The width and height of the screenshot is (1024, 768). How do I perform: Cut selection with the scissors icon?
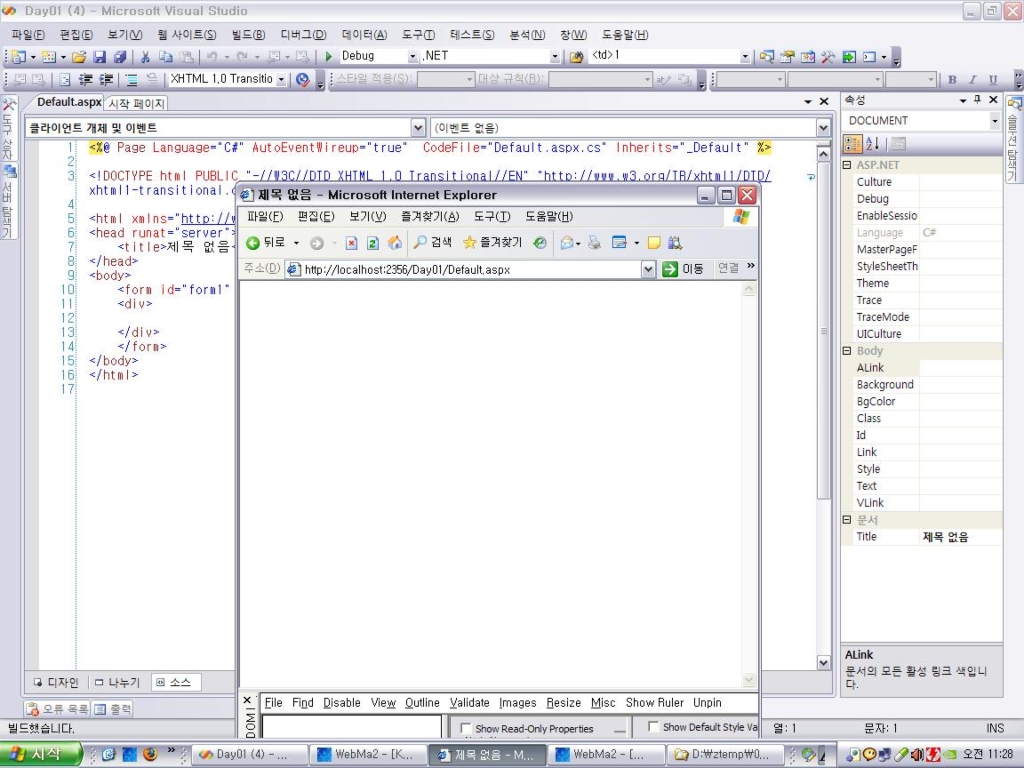[146, 57]
